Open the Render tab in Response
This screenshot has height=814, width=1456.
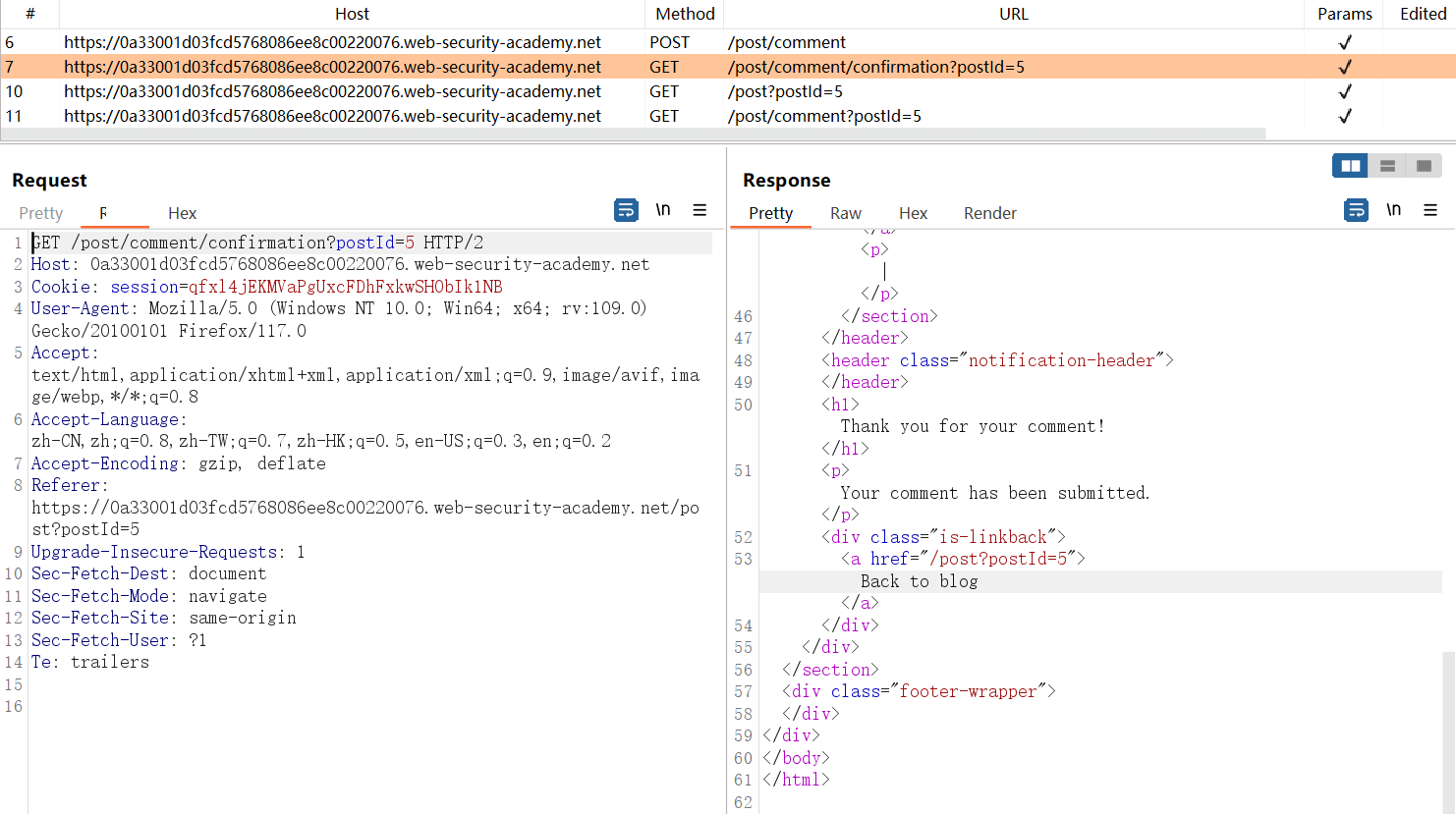click(989, 213)
